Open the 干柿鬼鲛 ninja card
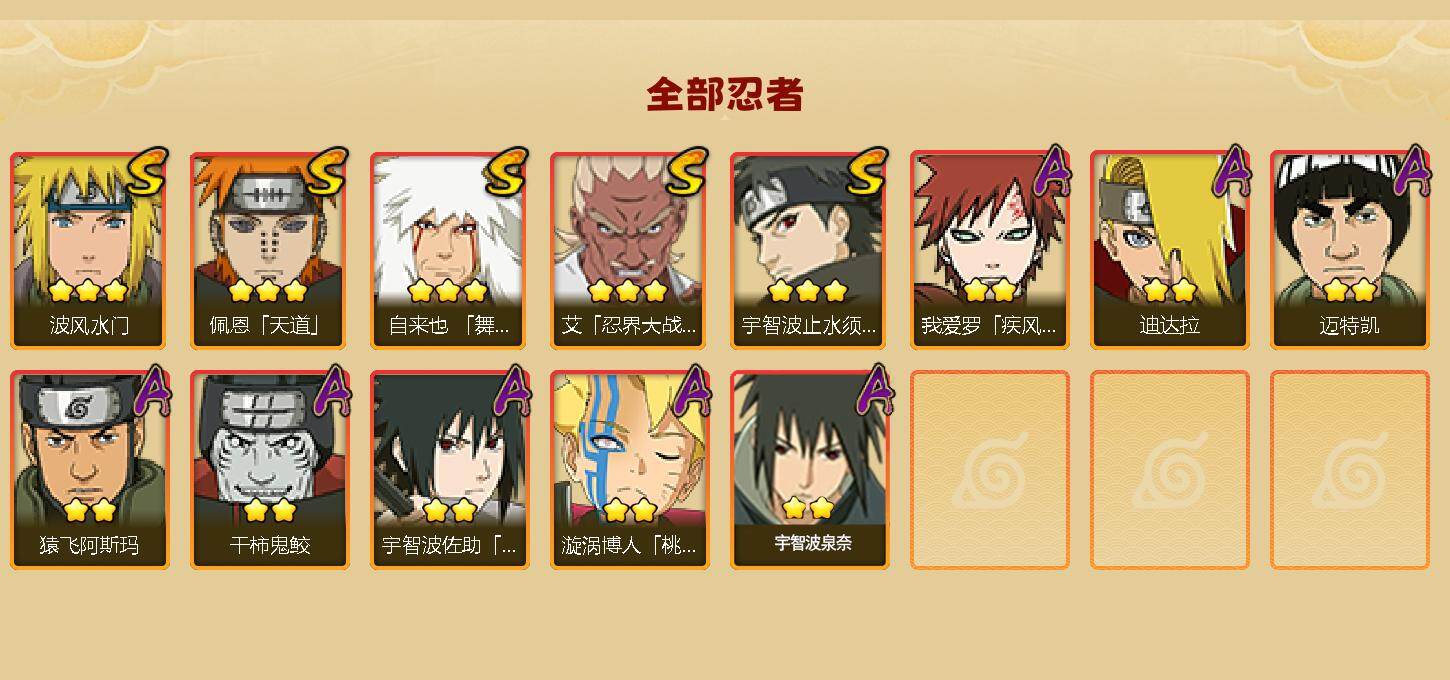The image size is (1450, 680). [270, 470]
